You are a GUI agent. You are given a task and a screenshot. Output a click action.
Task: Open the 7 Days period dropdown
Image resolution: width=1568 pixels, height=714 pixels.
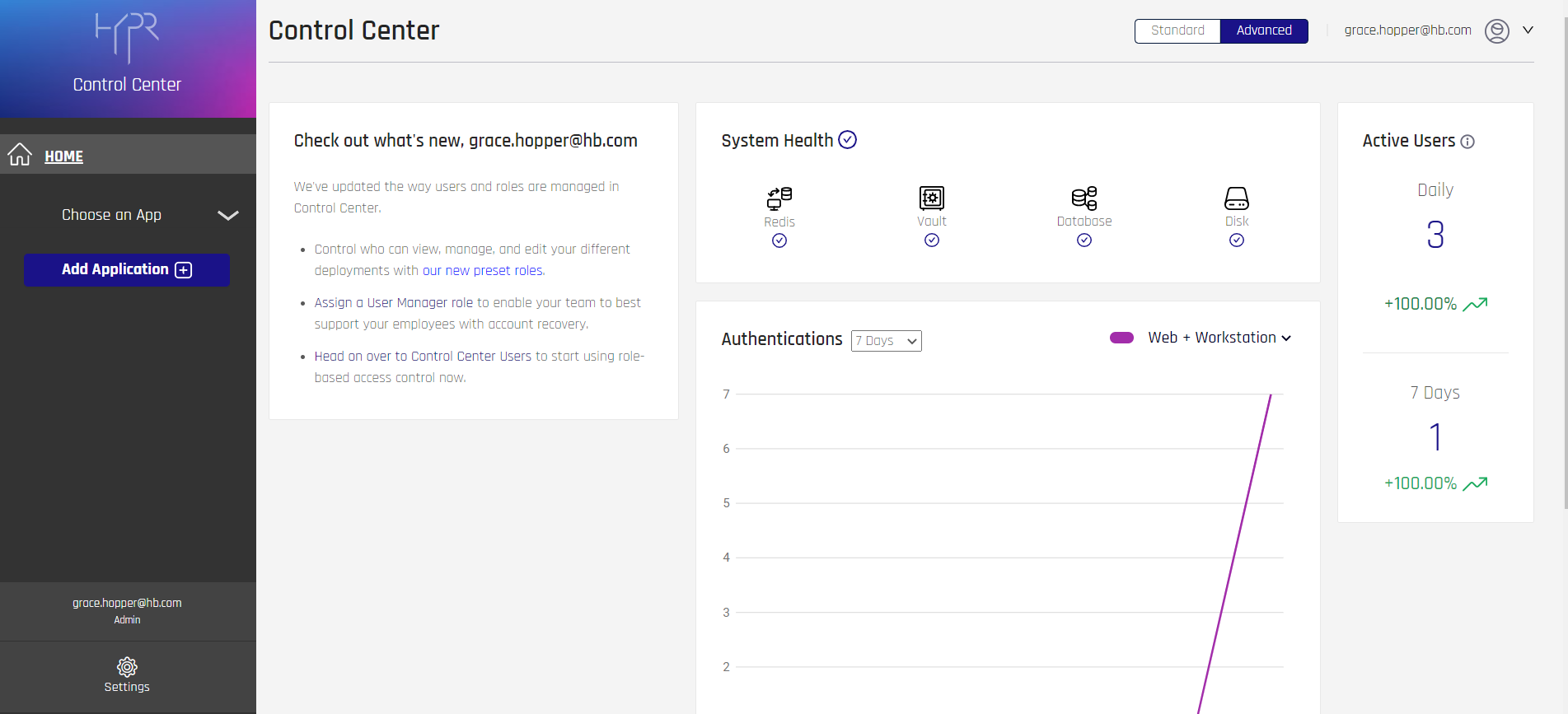pos(887,341)
